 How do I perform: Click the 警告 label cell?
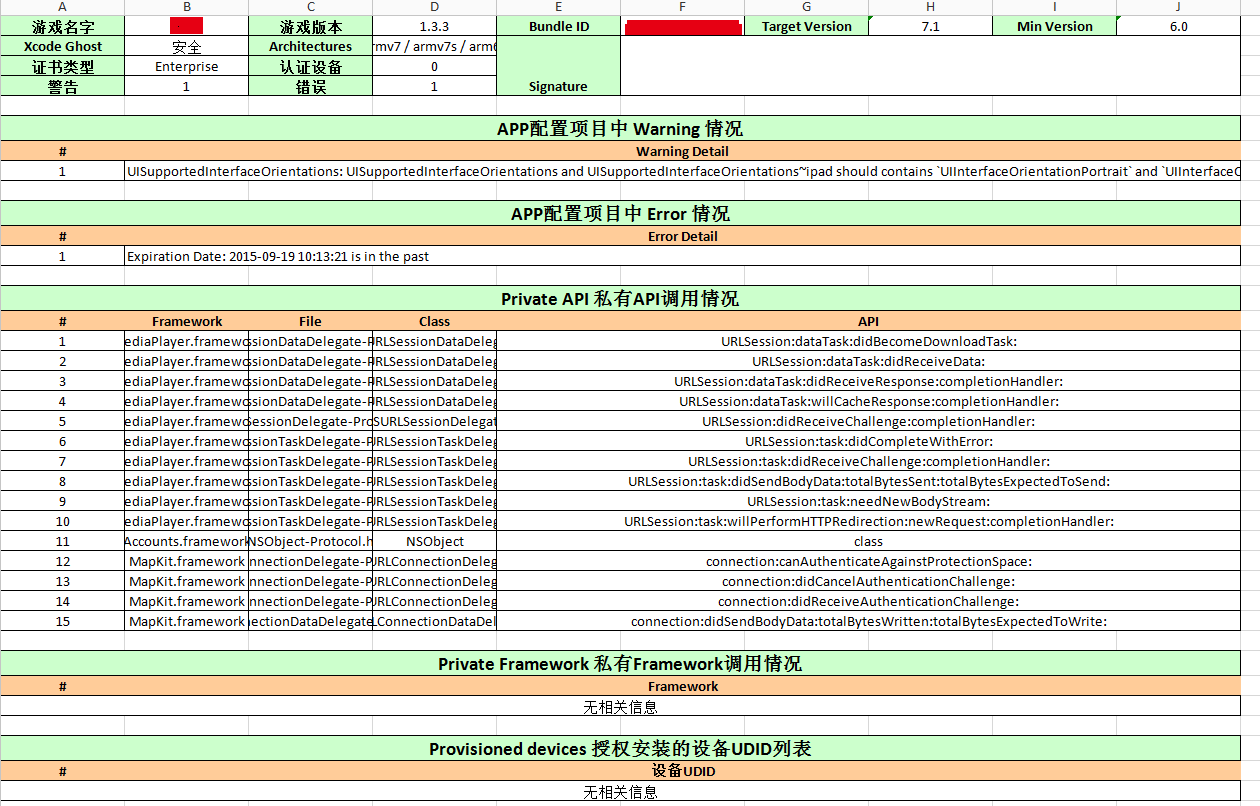point(62,86)
